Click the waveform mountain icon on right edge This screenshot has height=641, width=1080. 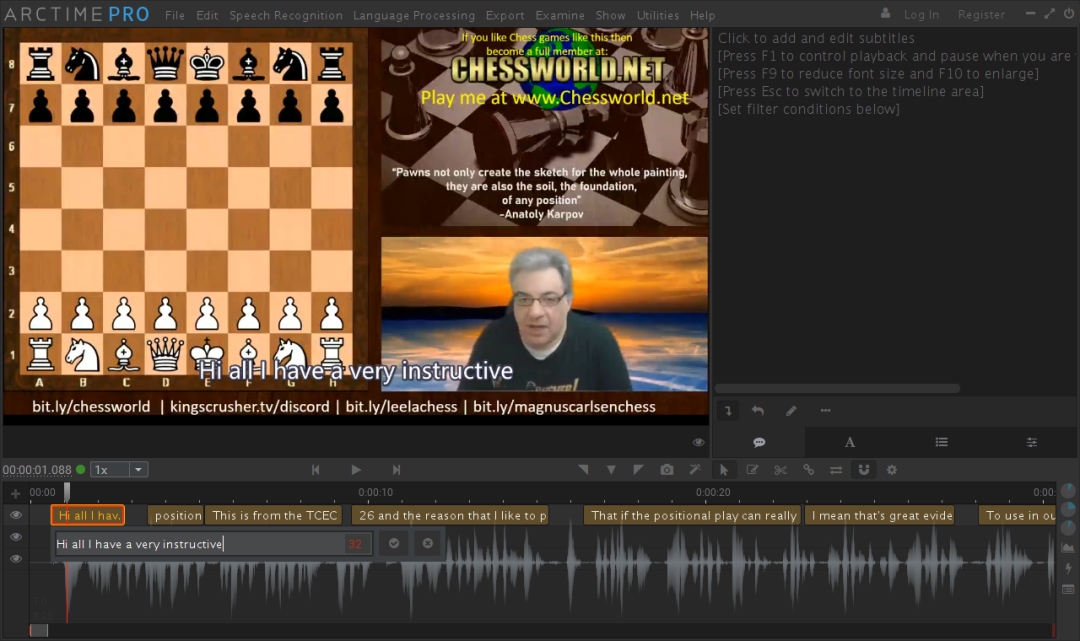tap(1068, 547)
